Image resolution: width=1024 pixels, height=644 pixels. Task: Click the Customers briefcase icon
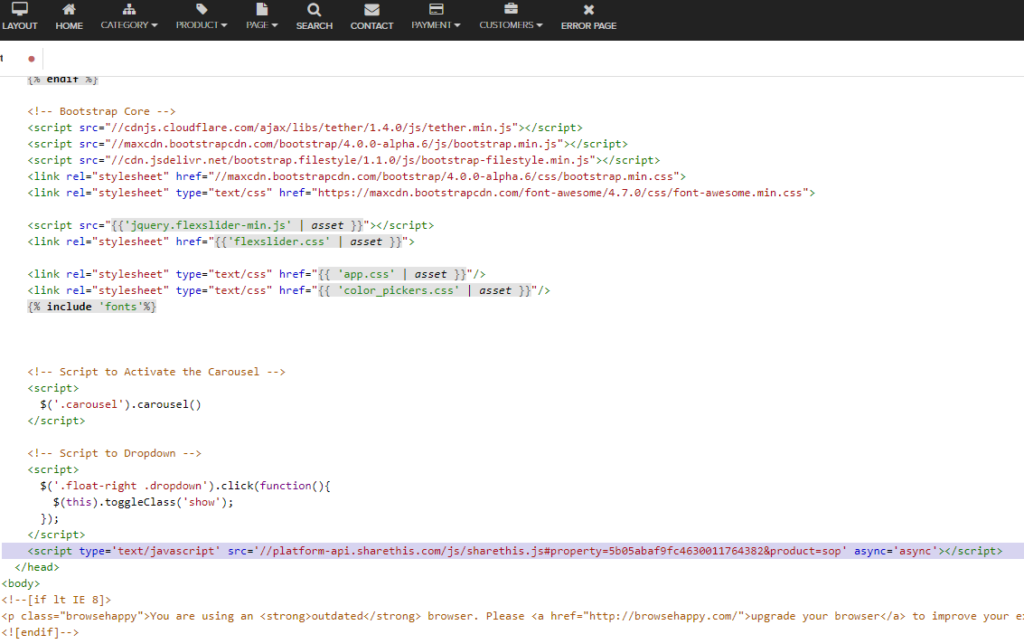(x=511, y=8)
